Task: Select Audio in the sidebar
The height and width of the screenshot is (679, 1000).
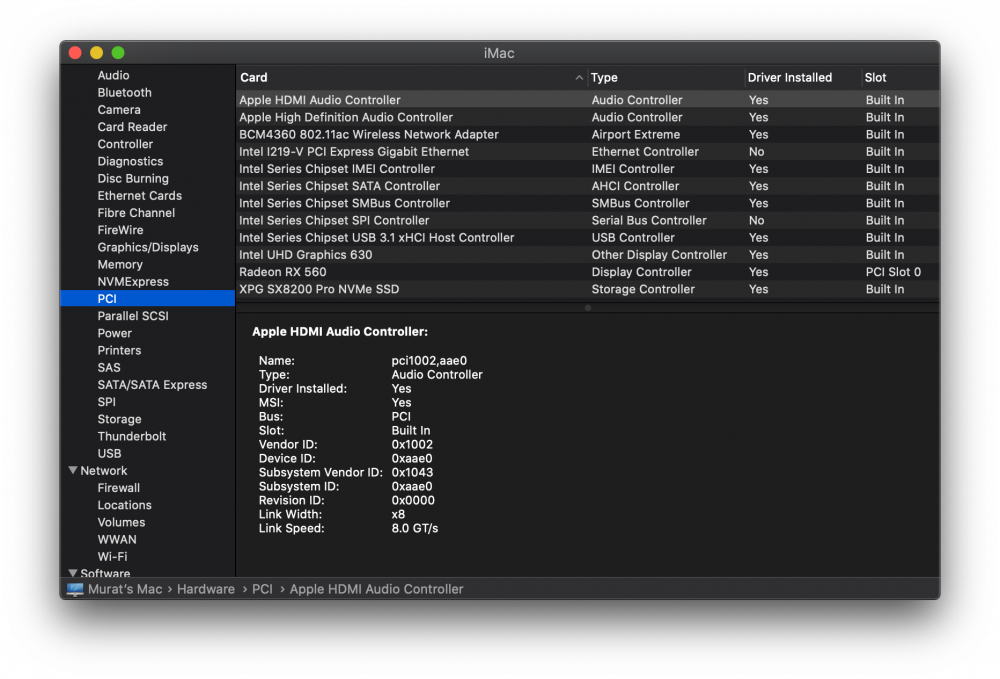Action: click(114, 75)
